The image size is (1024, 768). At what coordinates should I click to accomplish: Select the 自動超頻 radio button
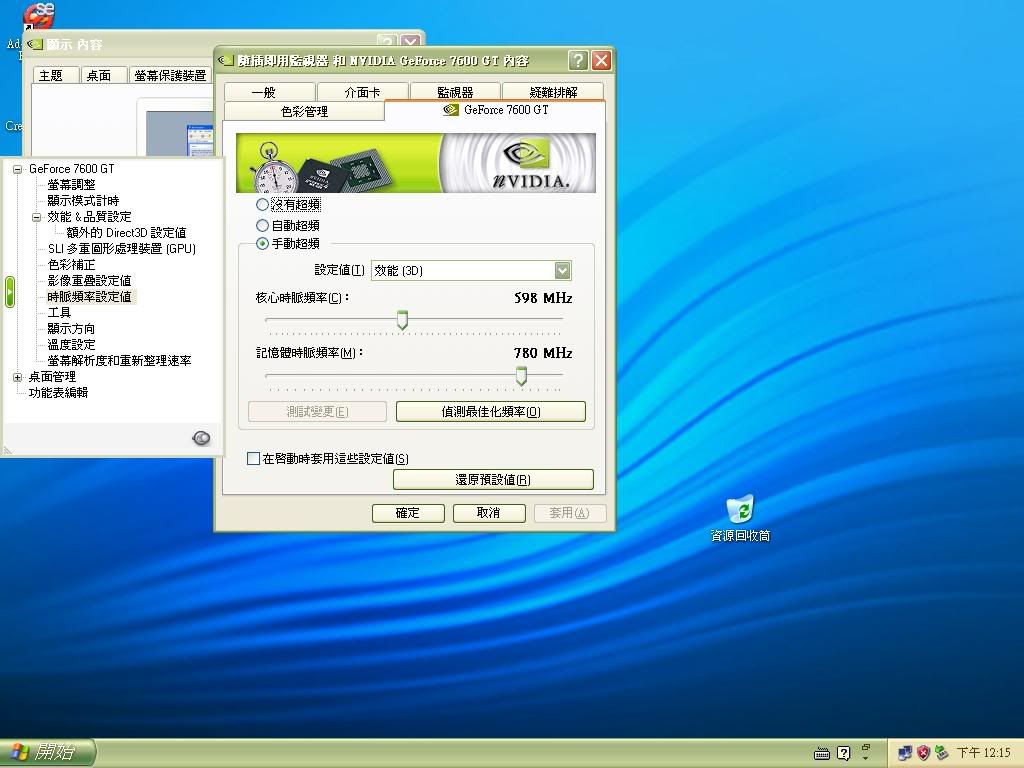pos(263,226)
